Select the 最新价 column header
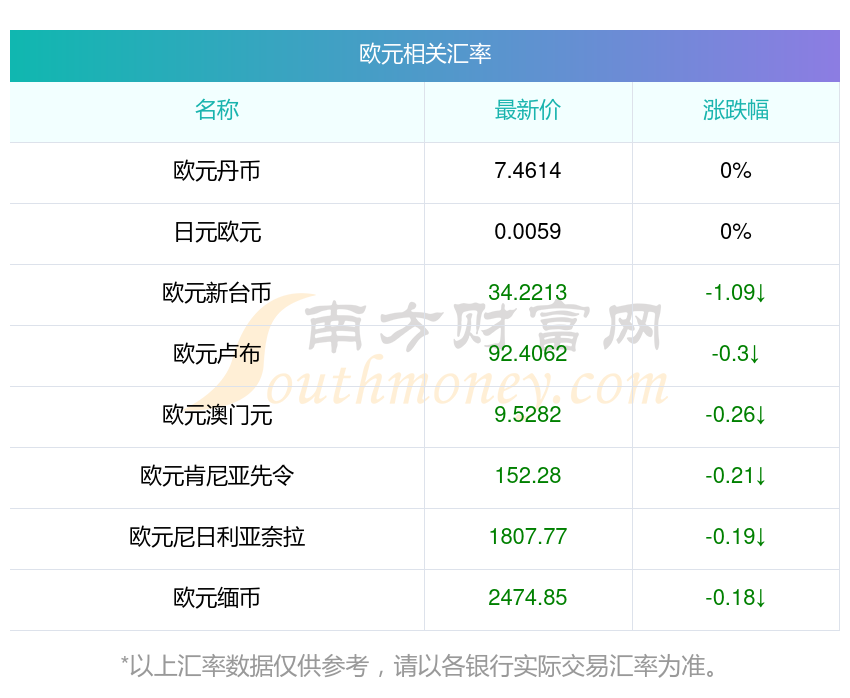Viewport: 850px width, 698px height. point(527,110)
